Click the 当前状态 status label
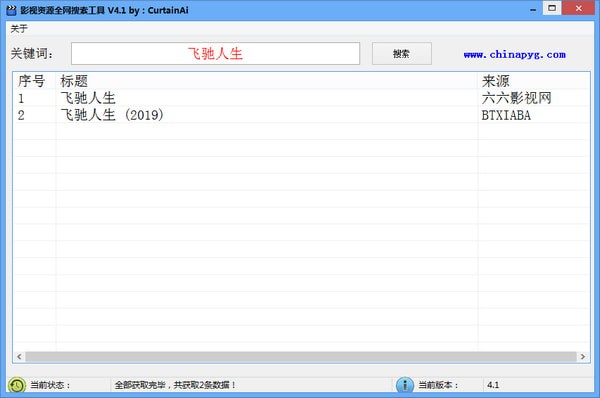This screenshot has height=398, width=600. pos(50,385)
